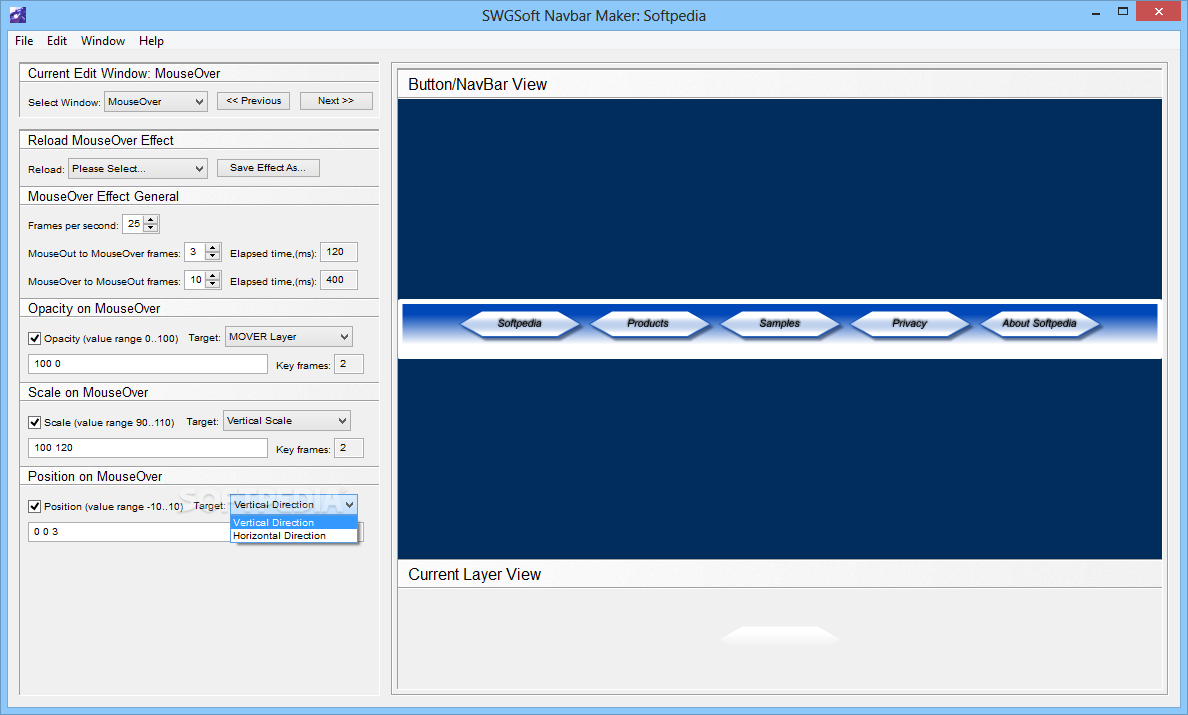Click the opacity values field '100 0'
Viewport: 1188px width, 715px height.
(148, 364)
